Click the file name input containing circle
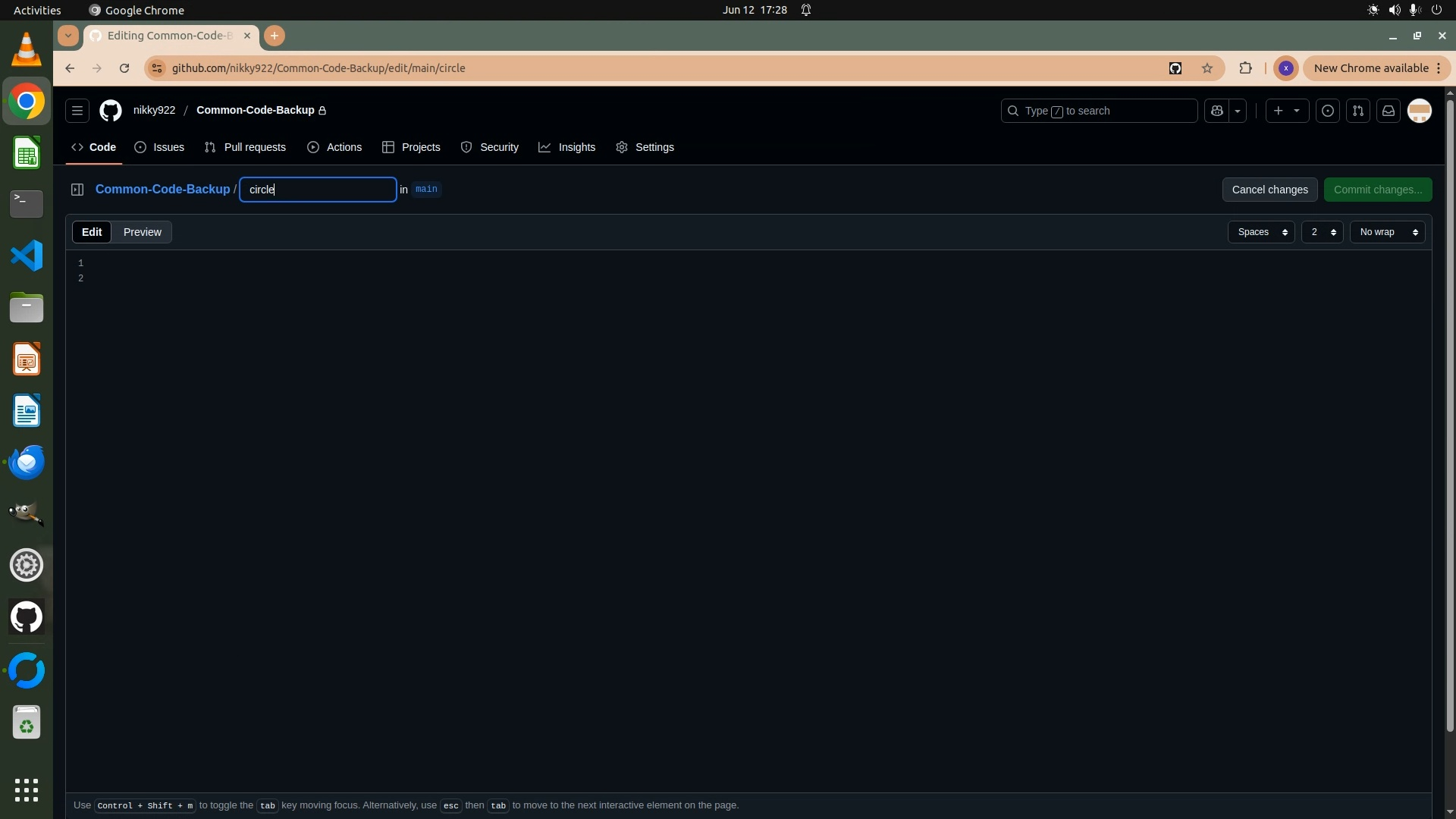 (318, 190)
